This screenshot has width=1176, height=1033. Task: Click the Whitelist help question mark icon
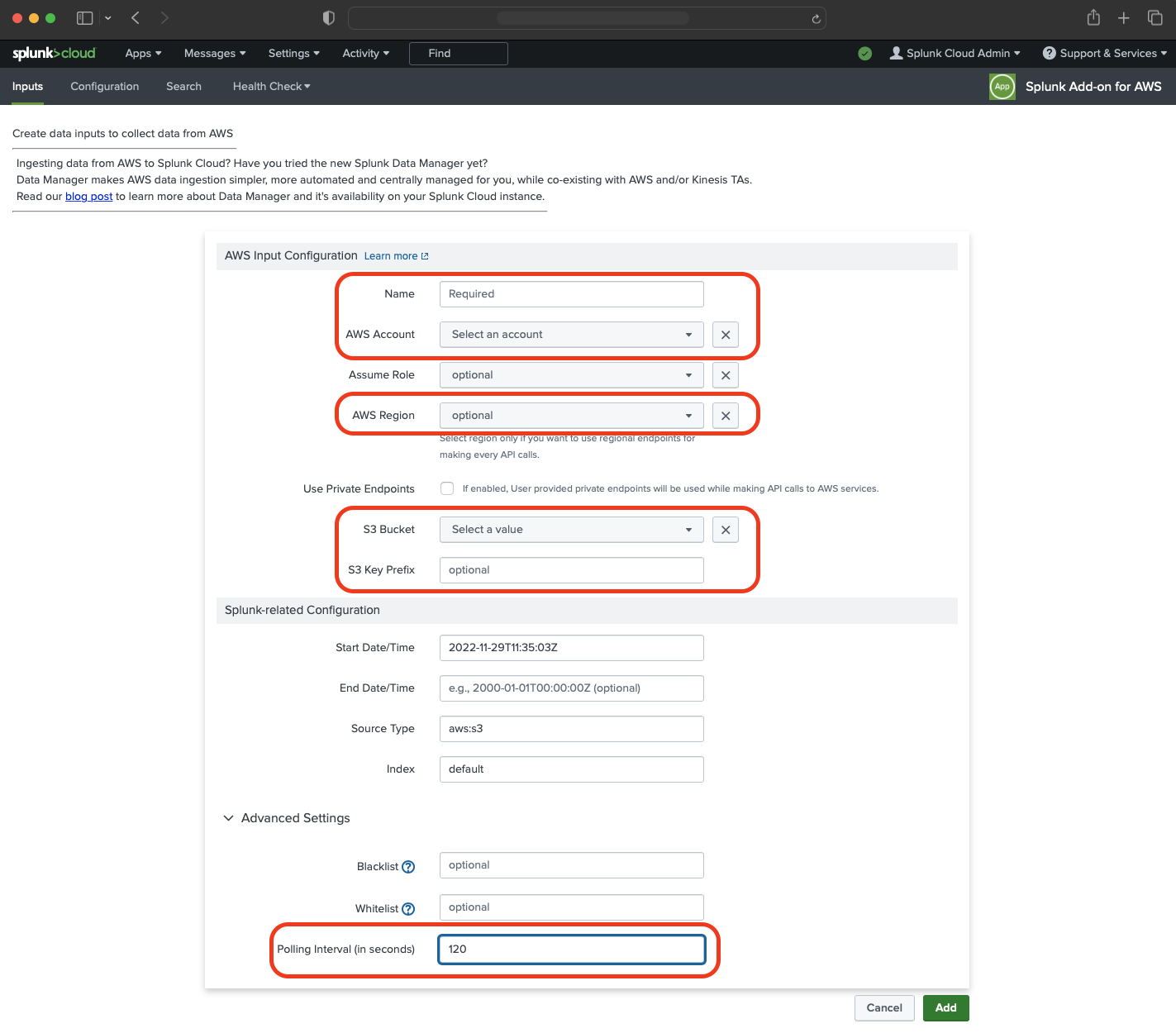408,909
